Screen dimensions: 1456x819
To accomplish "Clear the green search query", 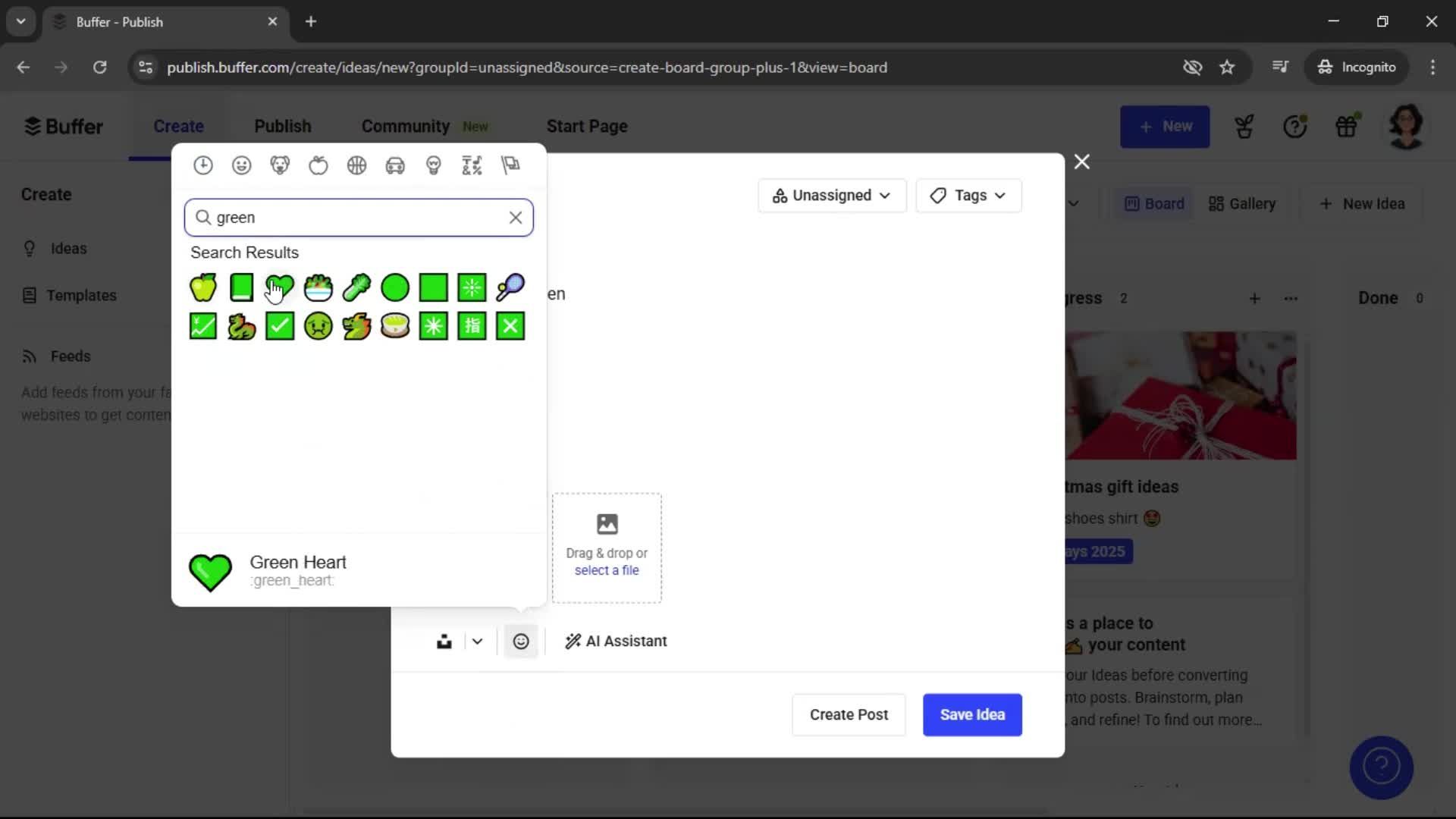I will pos(516,218).
